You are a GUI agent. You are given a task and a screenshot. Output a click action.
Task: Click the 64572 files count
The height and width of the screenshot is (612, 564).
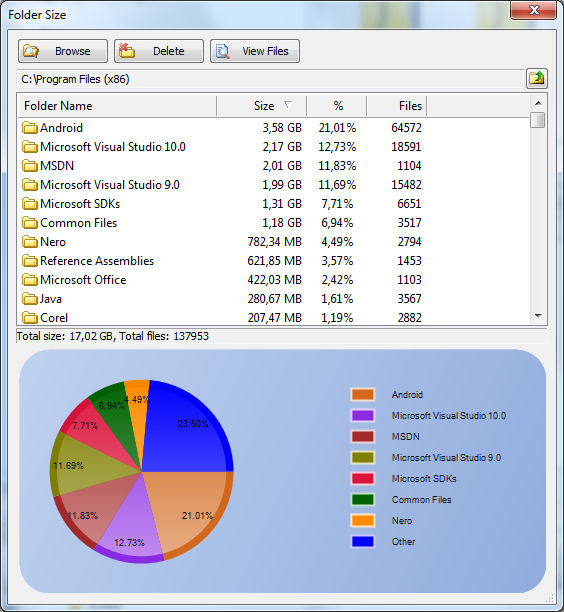(406, 128)
